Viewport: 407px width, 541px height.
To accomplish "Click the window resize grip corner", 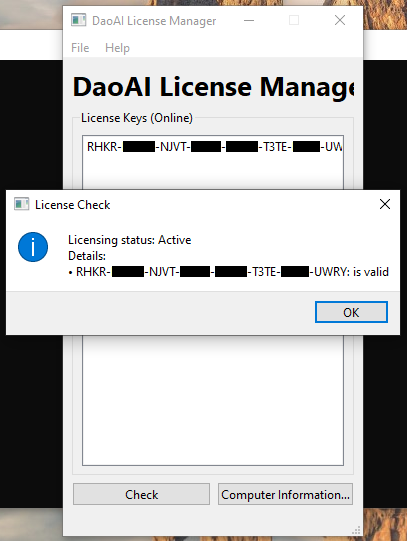I will click(357, 530).
